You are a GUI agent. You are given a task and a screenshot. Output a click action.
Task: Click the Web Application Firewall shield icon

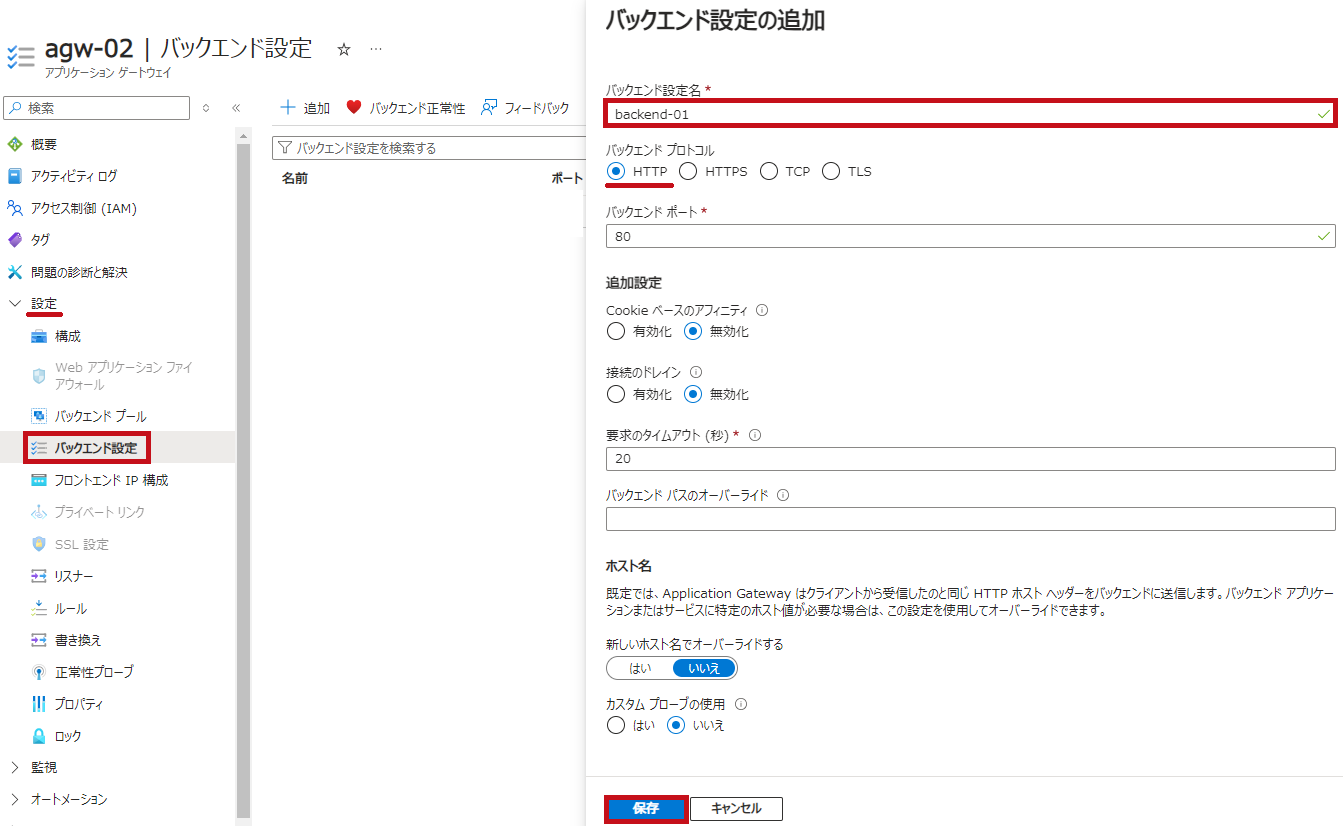coord(39,376)
